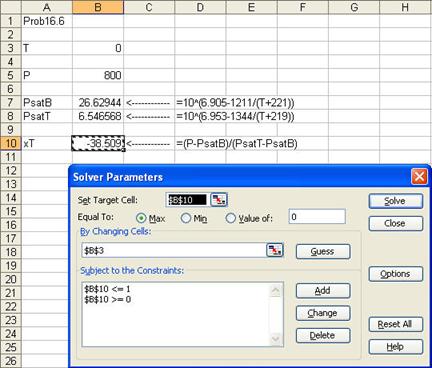
Task: Select row 11 header
Action: [x=11, y=157]
